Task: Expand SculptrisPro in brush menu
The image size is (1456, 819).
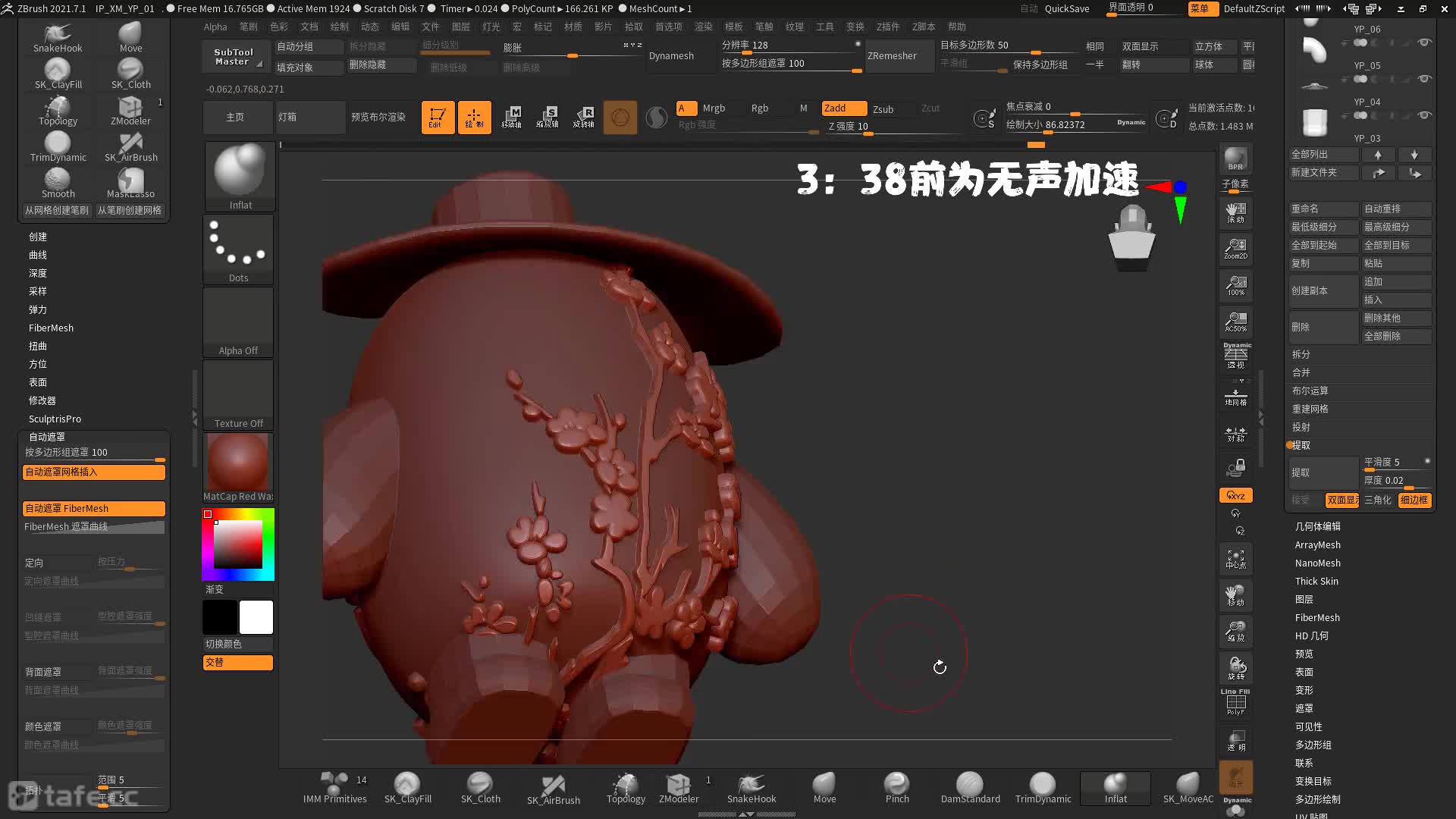Action: (55, 419)
